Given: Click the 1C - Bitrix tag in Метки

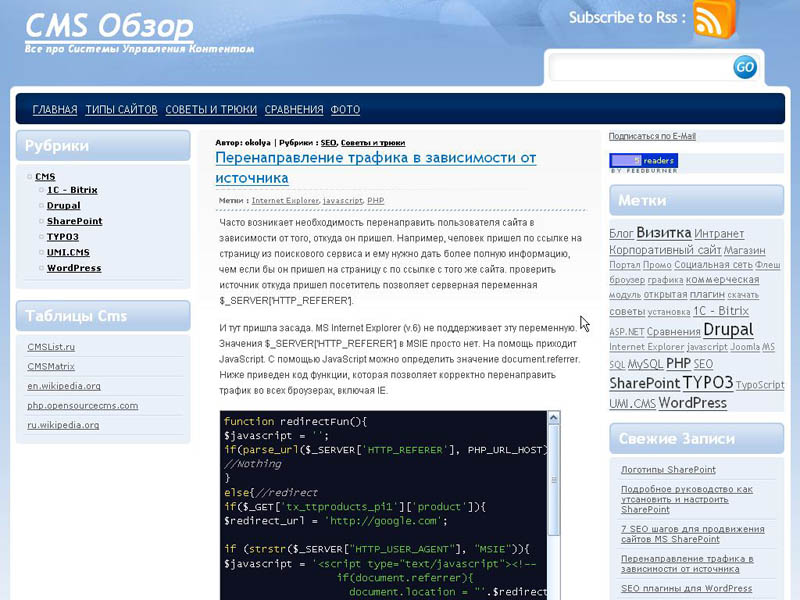Looking at the screenshot, I should point(721,311).
